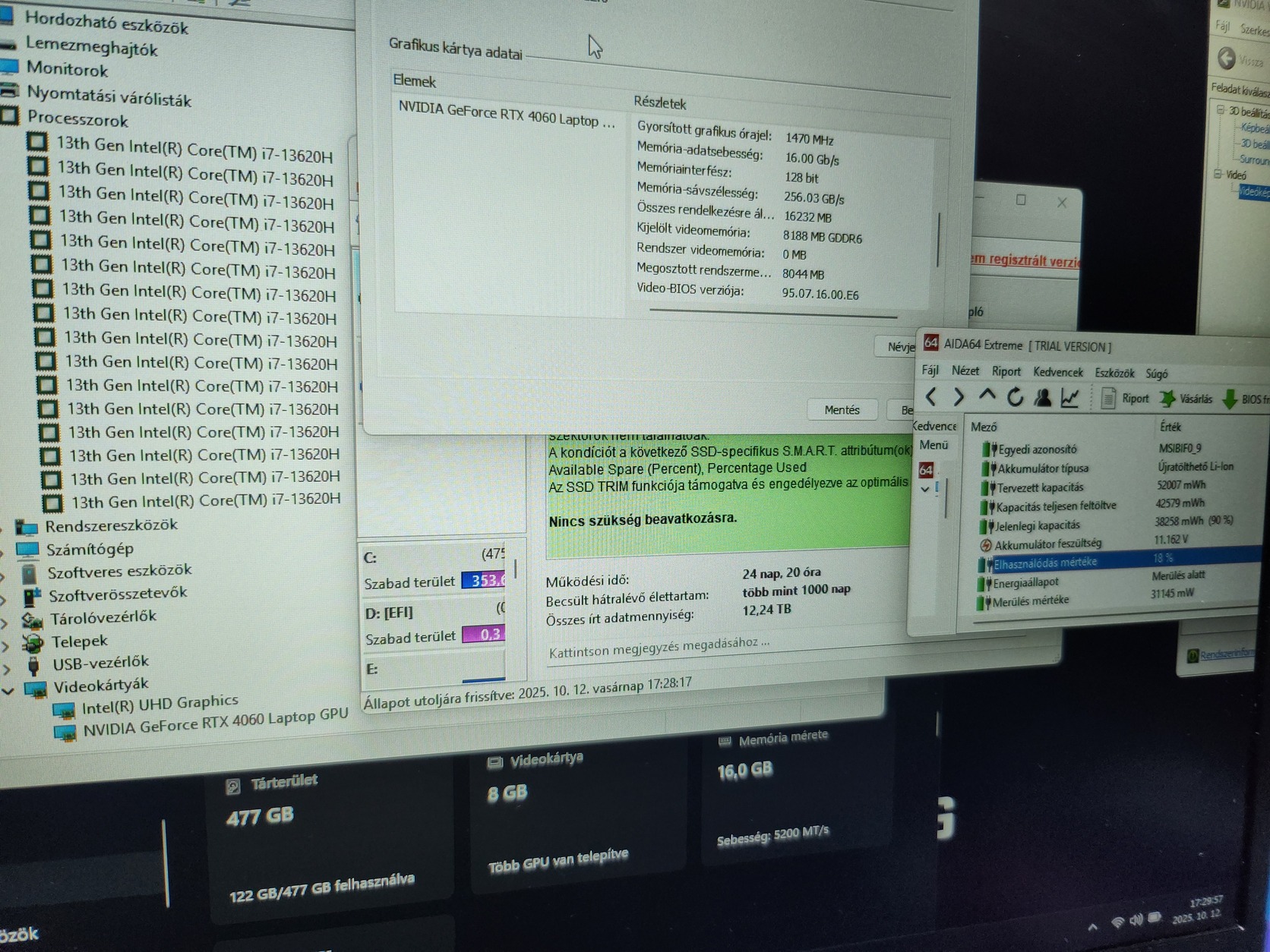Screen dimensions: 1270x952
Task: Expand the Tárolóvezérlők tree node arrow
Action: pos(5,623)
